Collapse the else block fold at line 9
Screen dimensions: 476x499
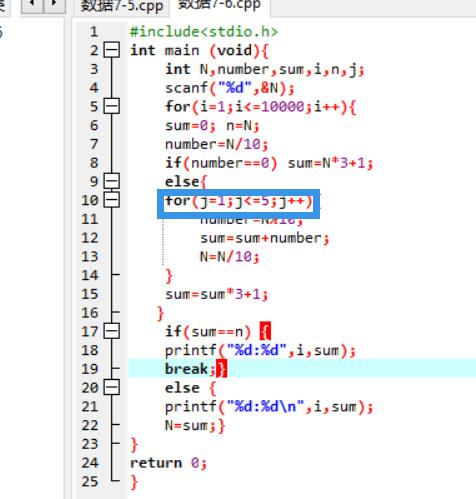click(x=111, y=181)
